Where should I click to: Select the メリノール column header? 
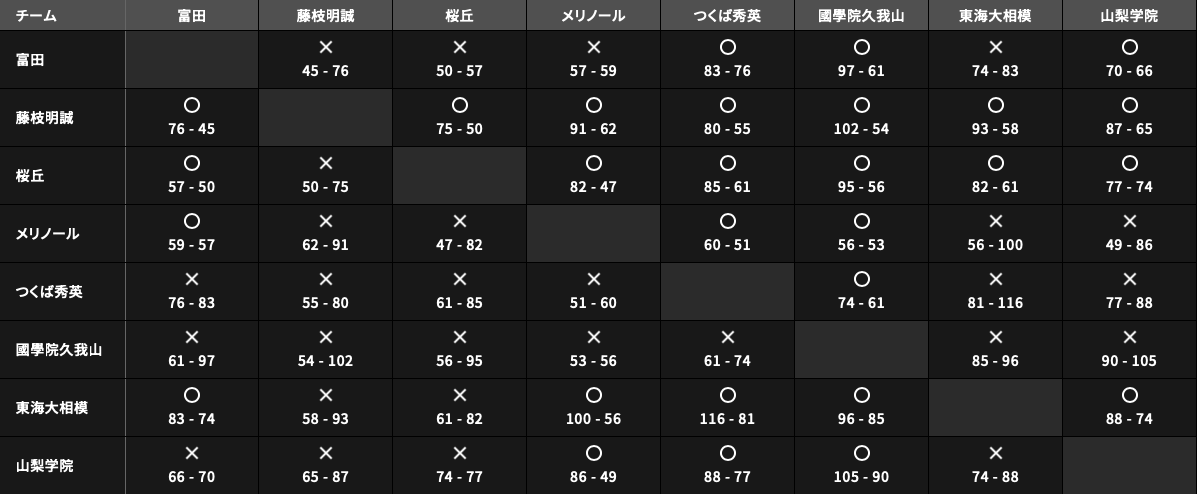593,16
